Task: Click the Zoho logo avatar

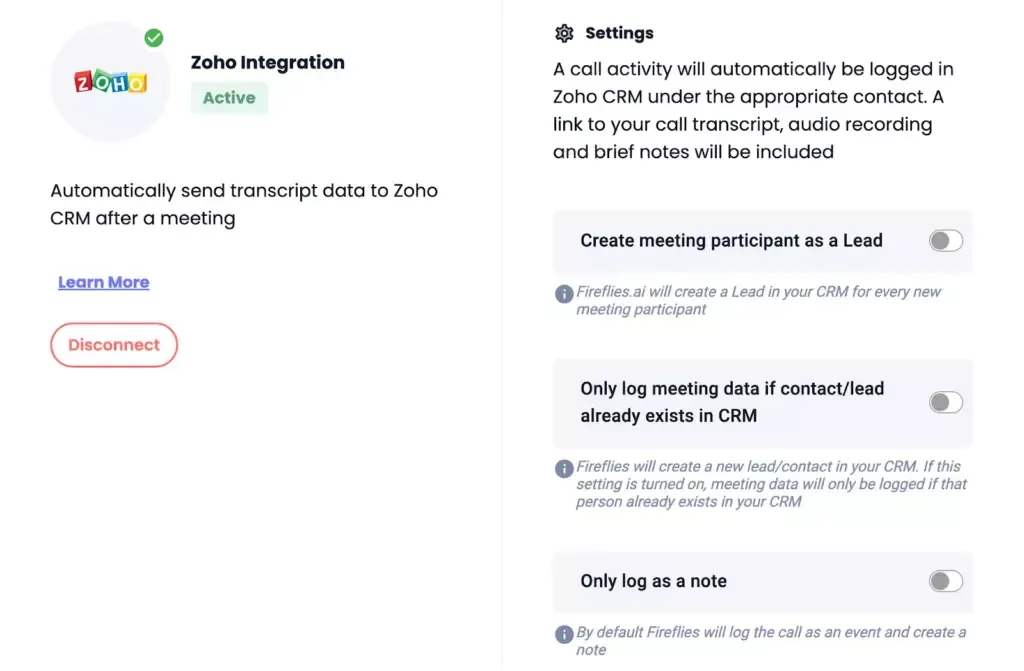Action: pyautogui.click(x=110, y=80)
